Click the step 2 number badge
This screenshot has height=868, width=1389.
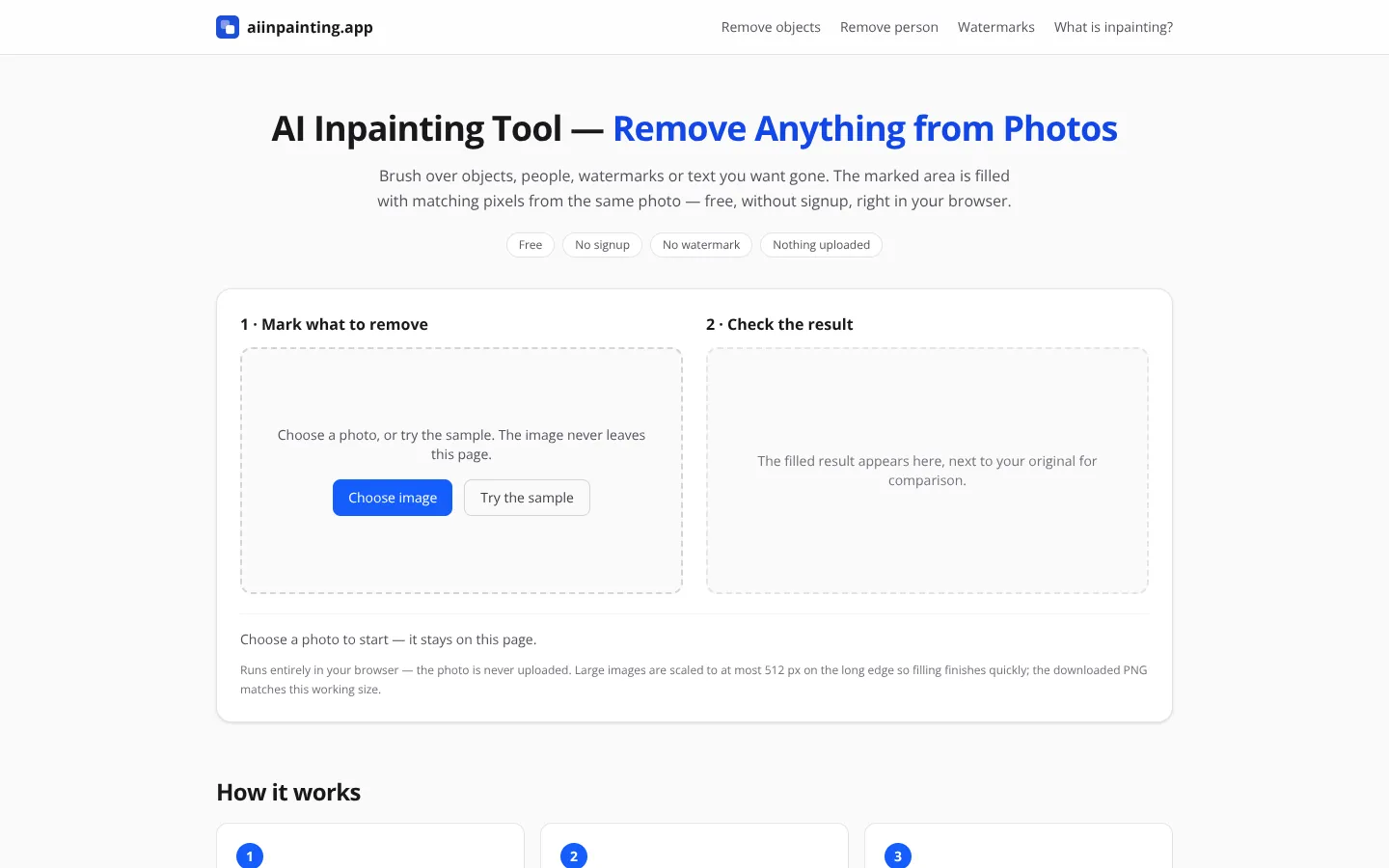(574, 855)
